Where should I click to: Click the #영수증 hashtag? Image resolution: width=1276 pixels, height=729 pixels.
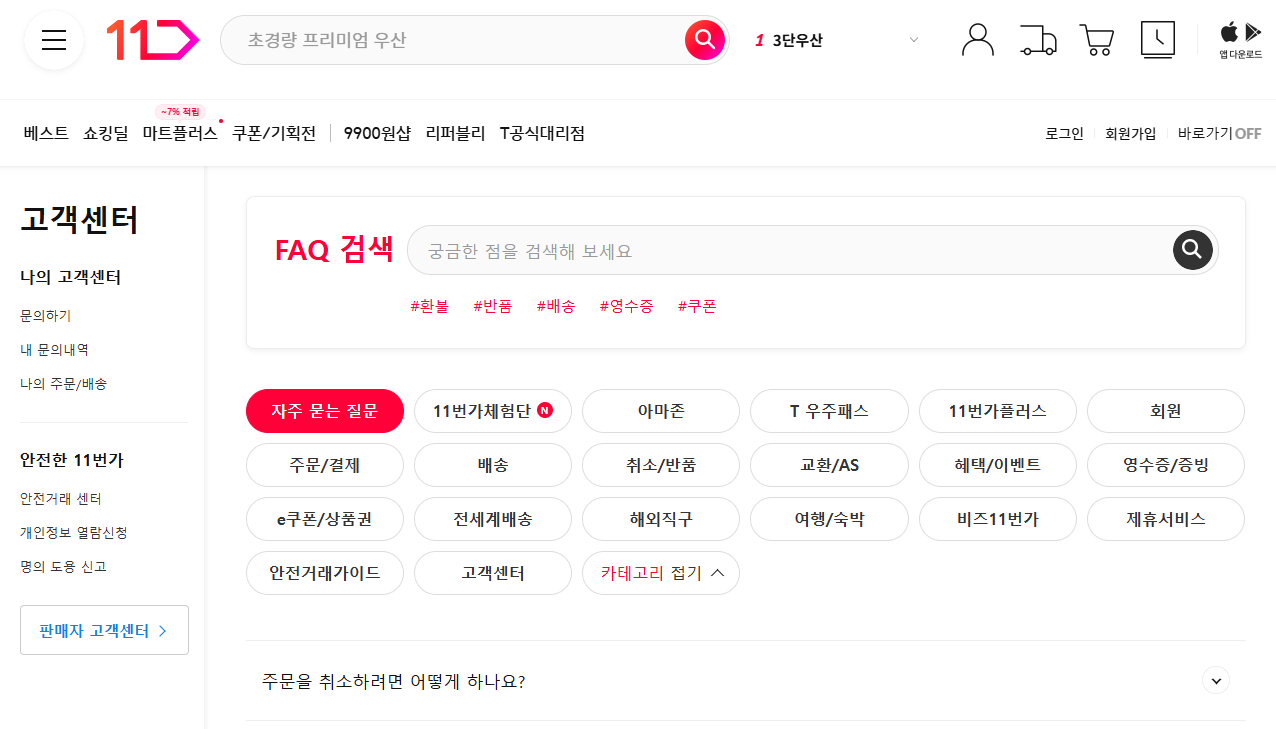tap(626, 307)
